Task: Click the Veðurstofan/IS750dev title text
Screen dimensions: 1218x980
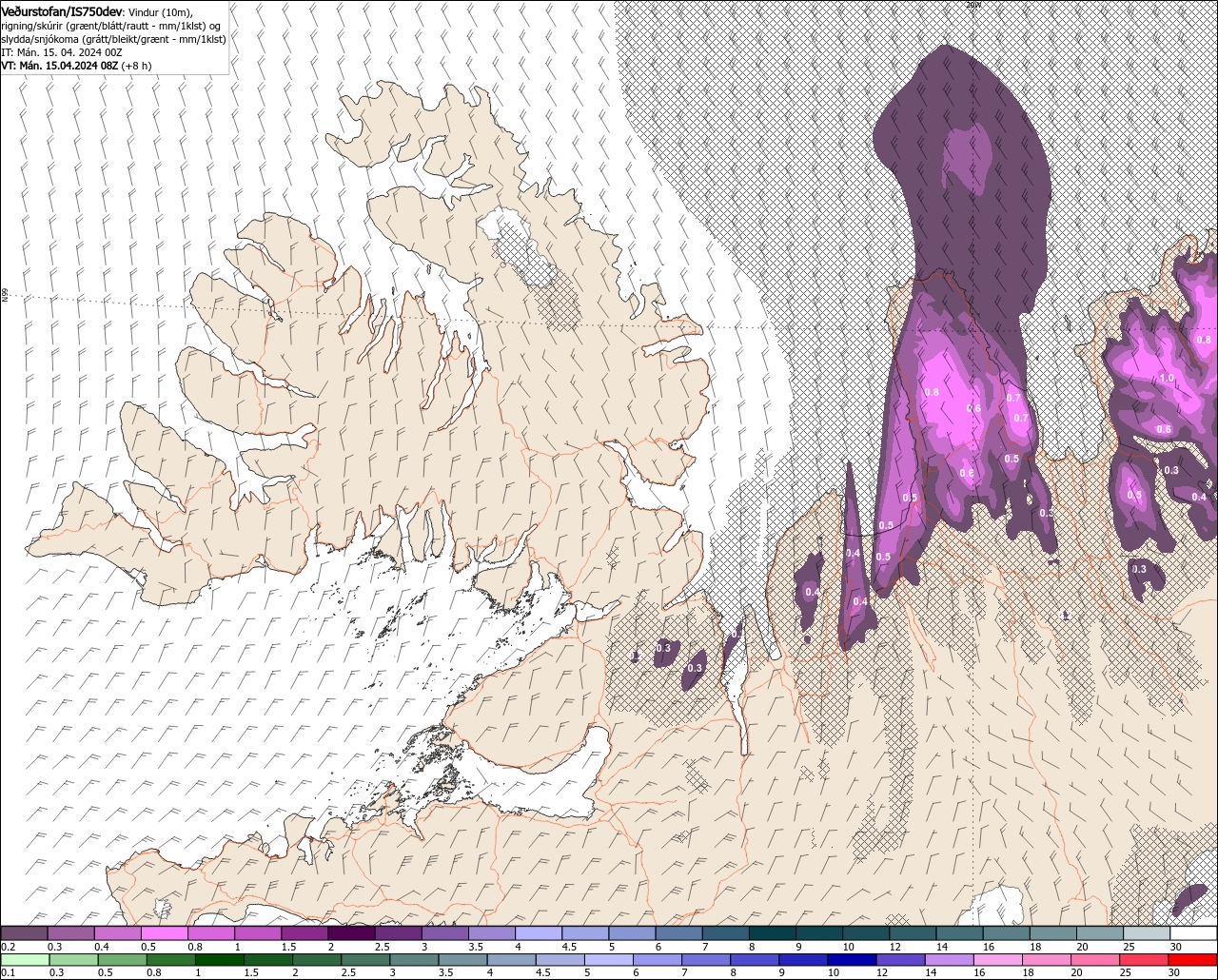Action: 62,11
